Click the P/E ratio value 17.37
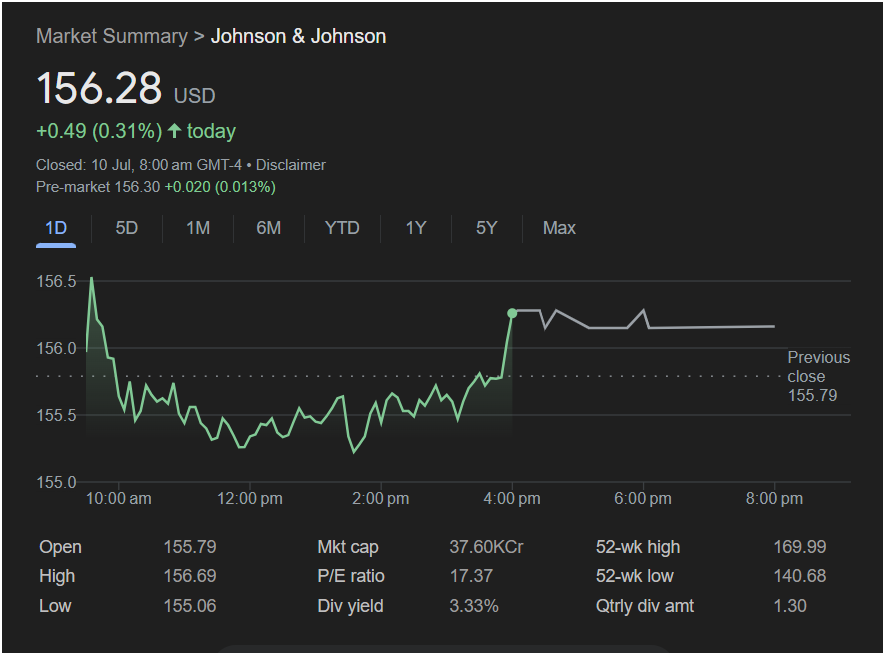 click(x=471, y=576)
